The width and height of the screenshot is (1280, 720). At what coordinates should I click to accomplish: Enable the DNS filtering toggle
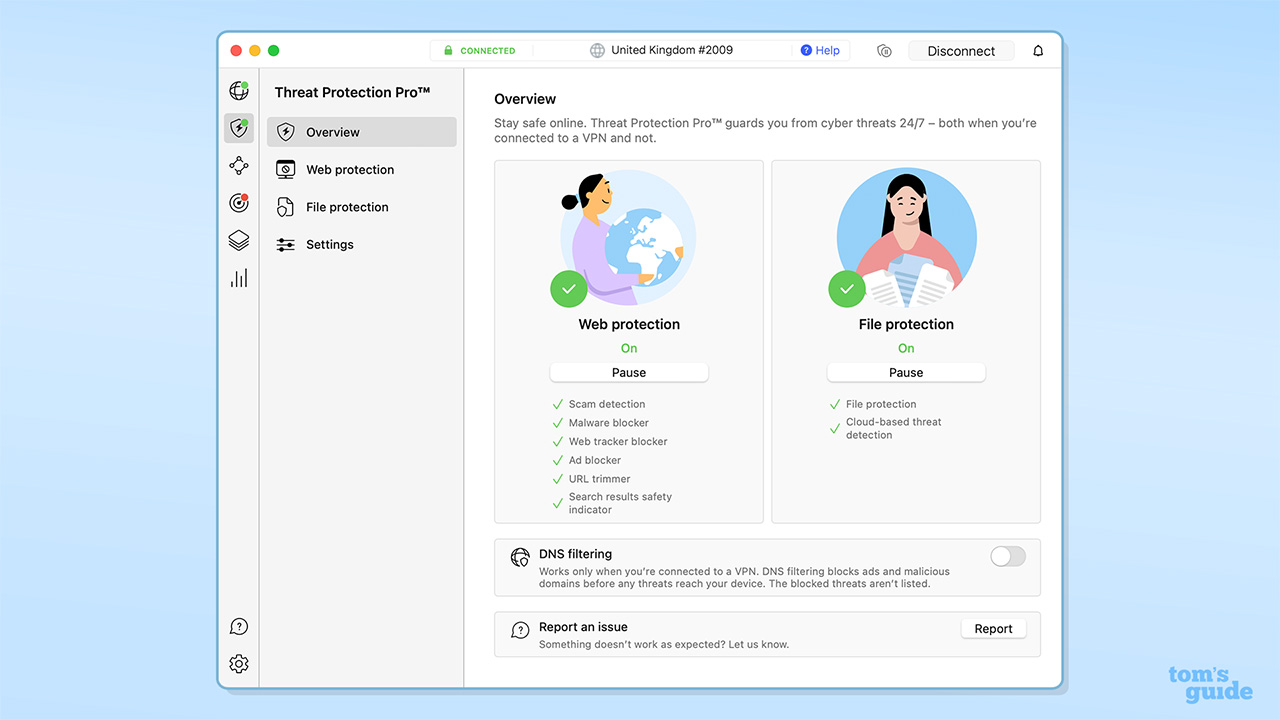[1007, 557]
